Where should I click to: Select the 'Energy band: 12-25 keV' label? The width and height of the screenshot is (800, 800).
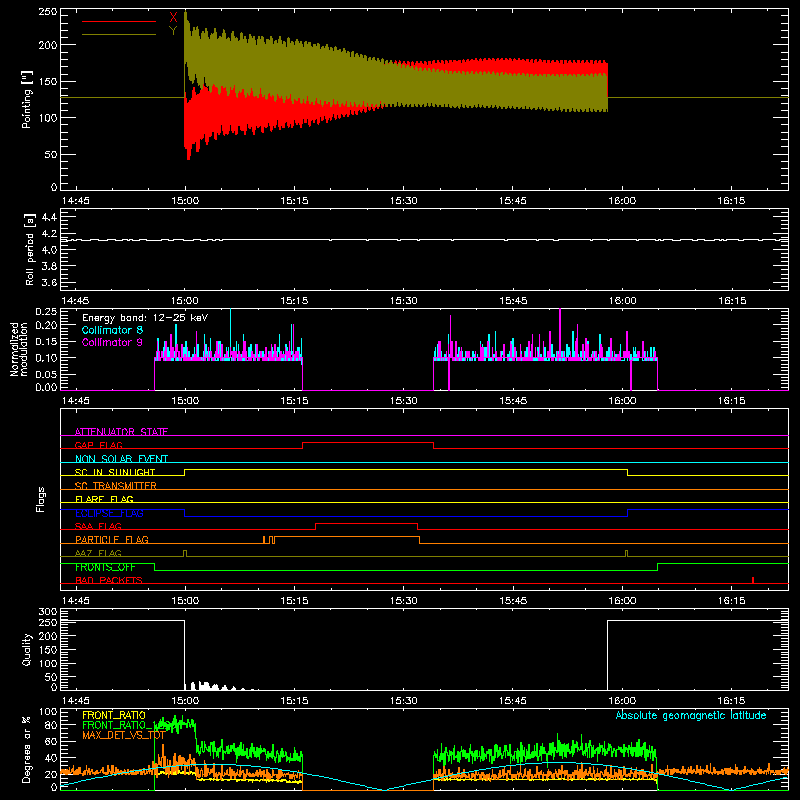(x=145, y=318)
